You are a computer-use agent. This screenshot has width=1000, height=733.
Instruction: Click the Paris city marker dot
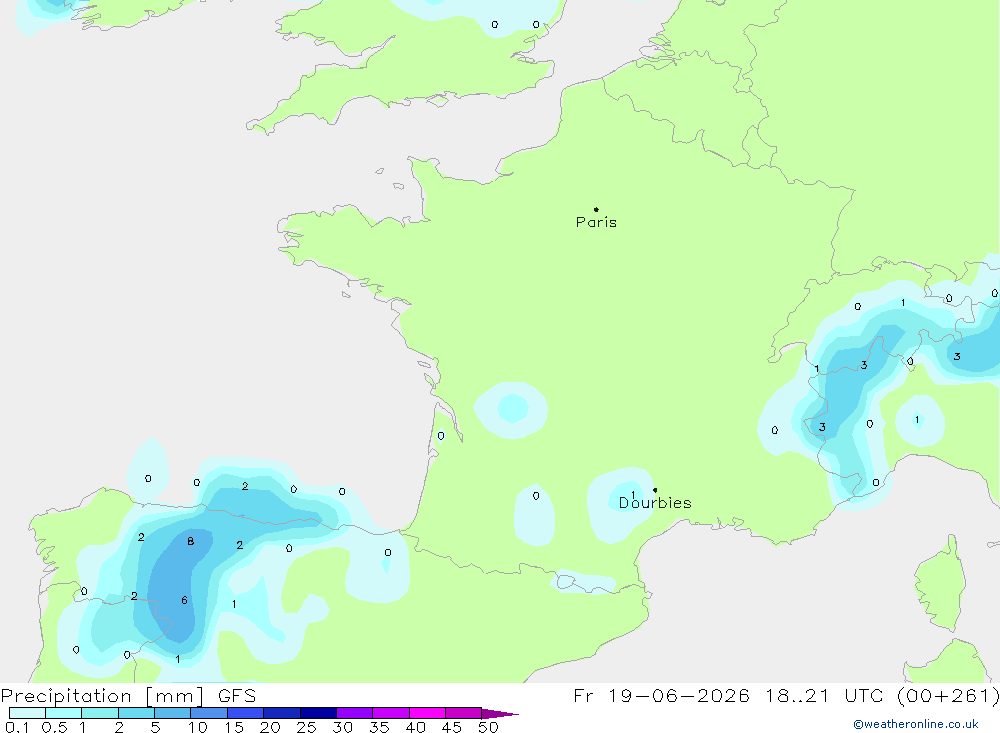[596, 209]
